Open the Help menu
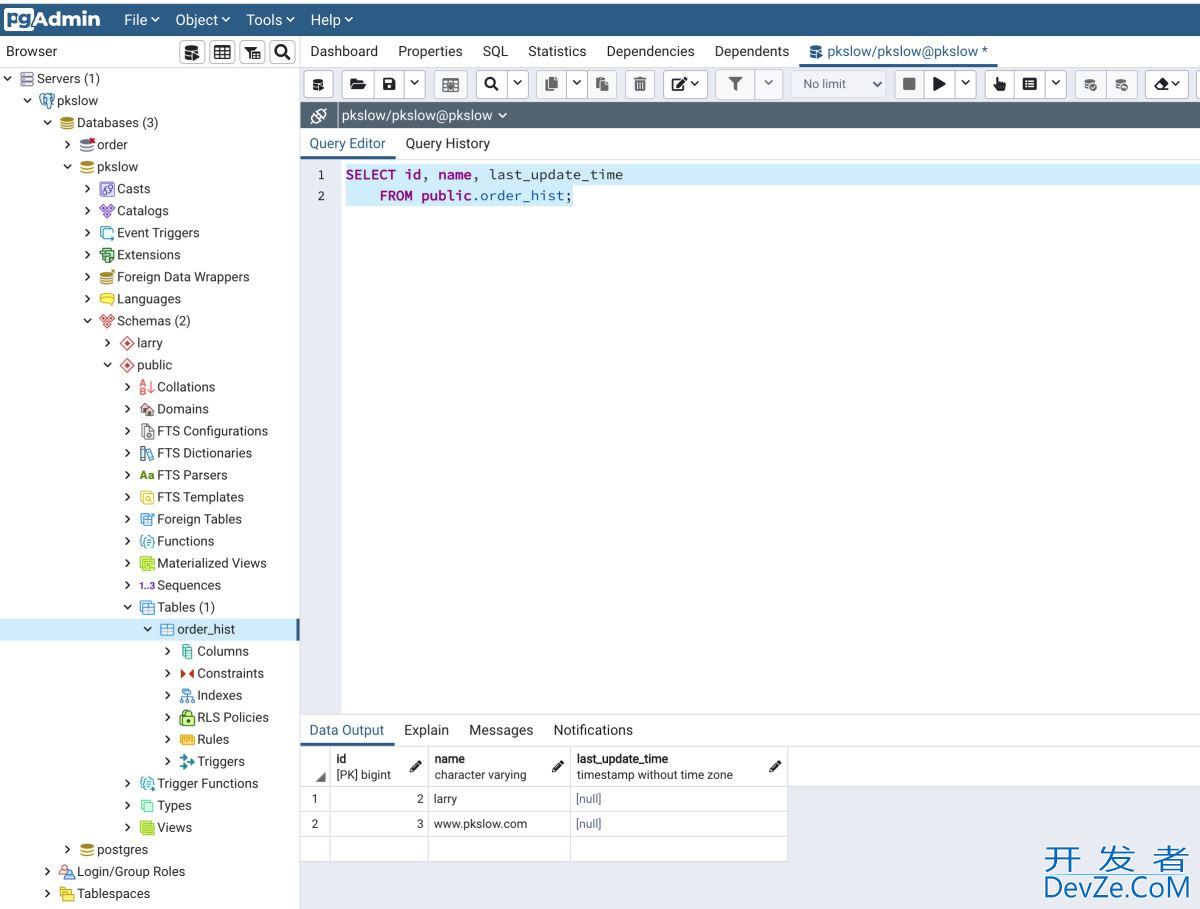Viewport: 1200px width, 909px height. [x=331, y=20]
